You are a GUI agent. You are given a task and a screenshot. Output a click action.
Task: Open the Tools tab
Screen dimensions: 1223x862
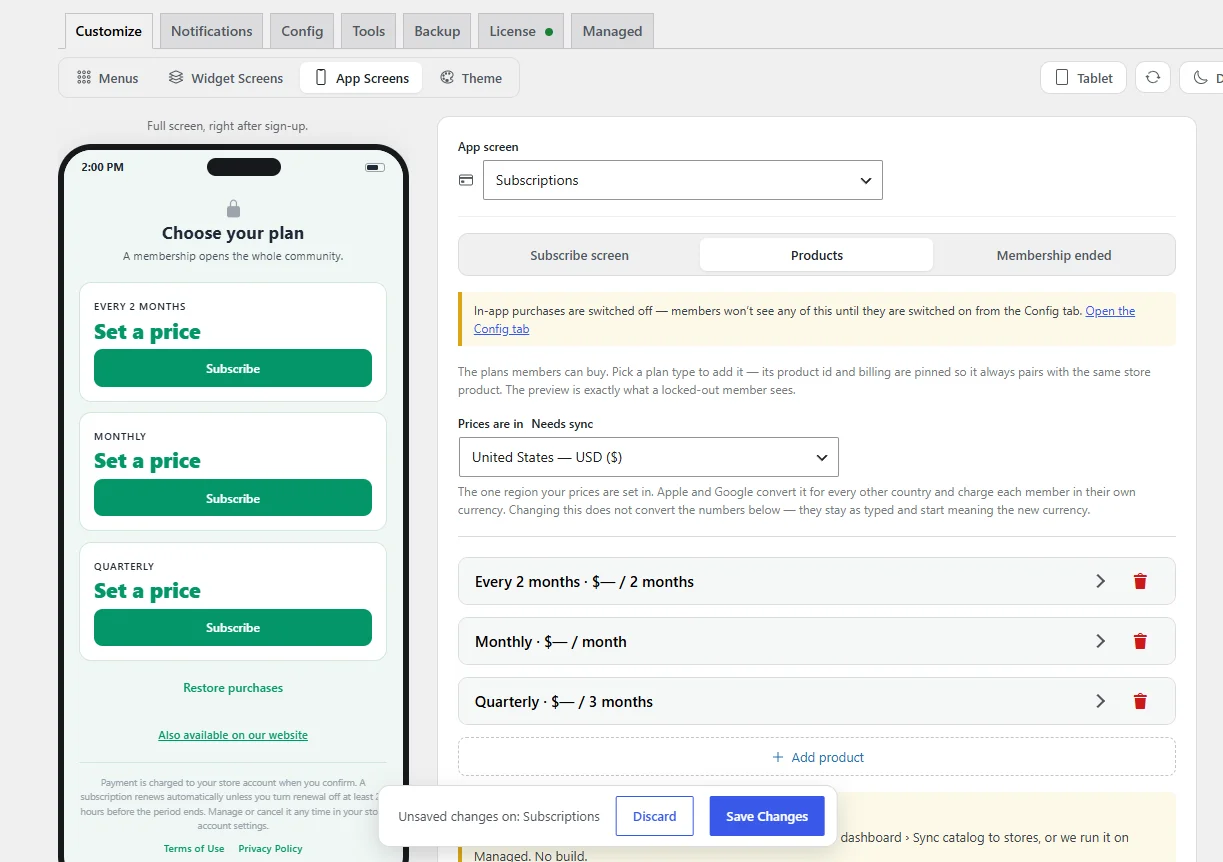click(369, 31)
